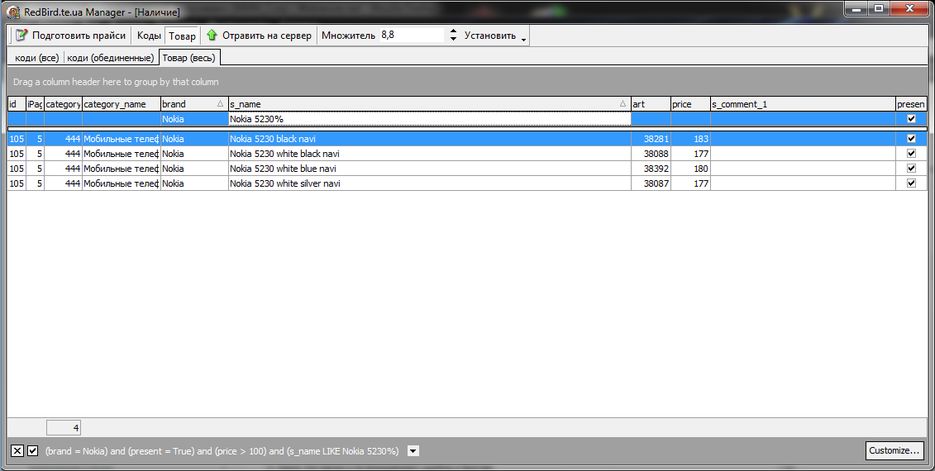Screen dimensions: 935x471
Task: Toggle the present checkbox in filter row
Action: pyautogui.click(x=911, y=119)
